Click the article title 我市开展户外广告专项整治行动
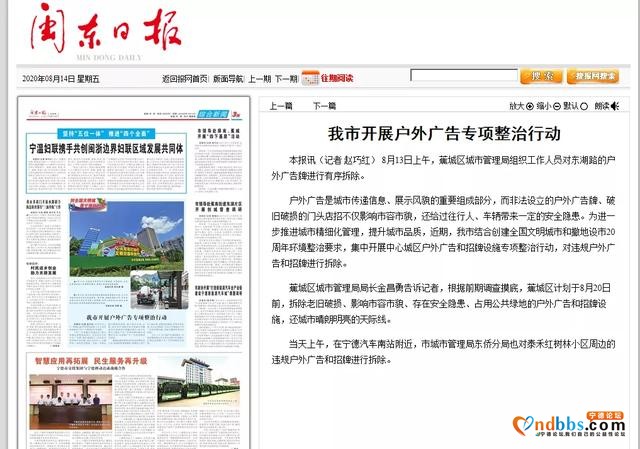Viewport: 640px width, 449px height. pos(444,133)
